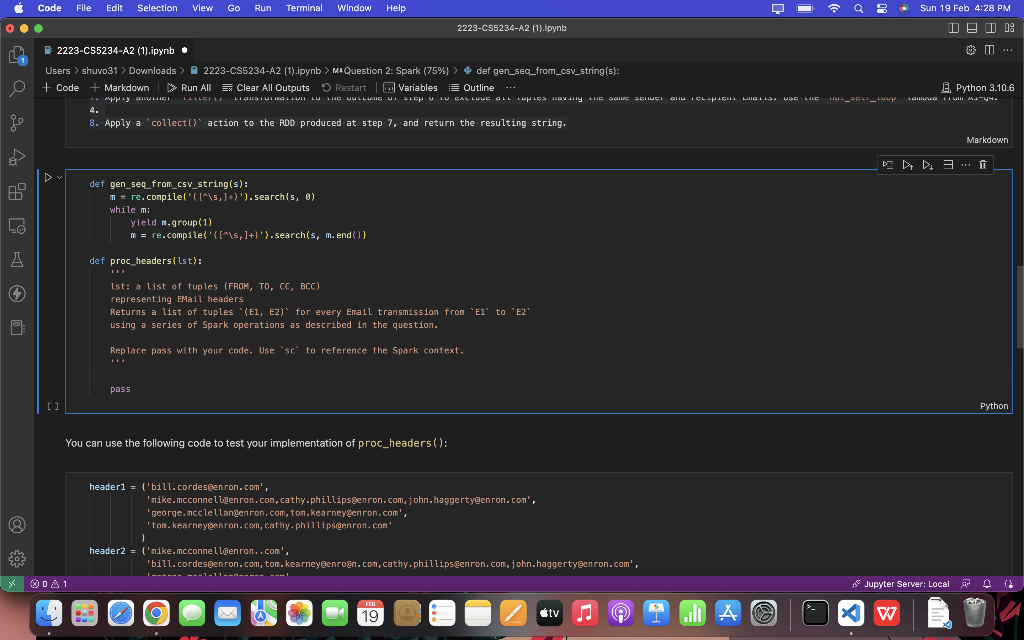
Task: Change code cell language mode Python
Action: click(994, 406)
